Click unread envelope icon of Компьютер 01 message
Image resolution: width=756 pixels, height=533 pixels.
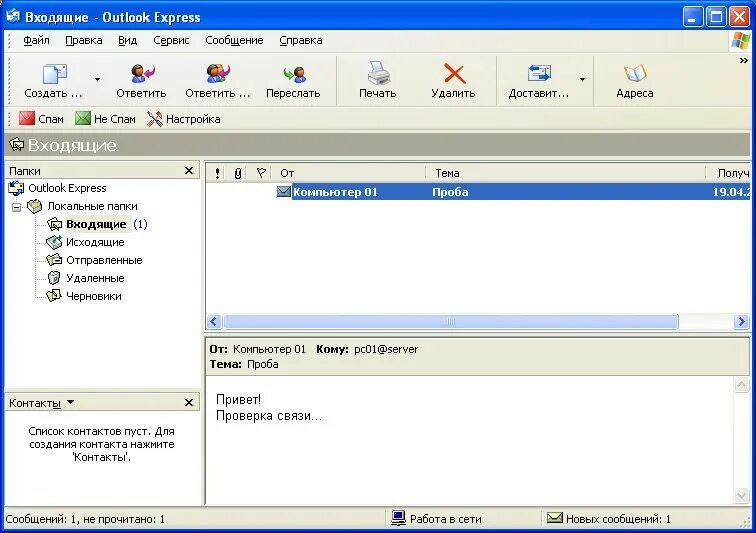(x=284, y=191)
